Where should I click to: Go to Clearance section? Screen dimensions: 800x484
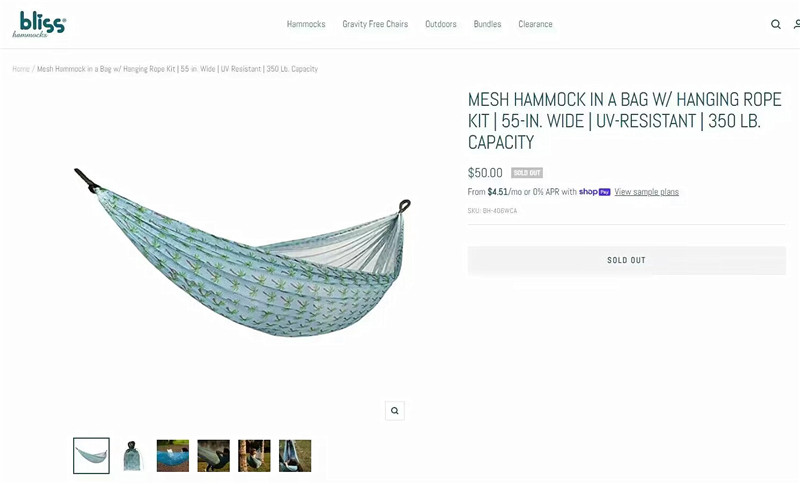[535, 24]
